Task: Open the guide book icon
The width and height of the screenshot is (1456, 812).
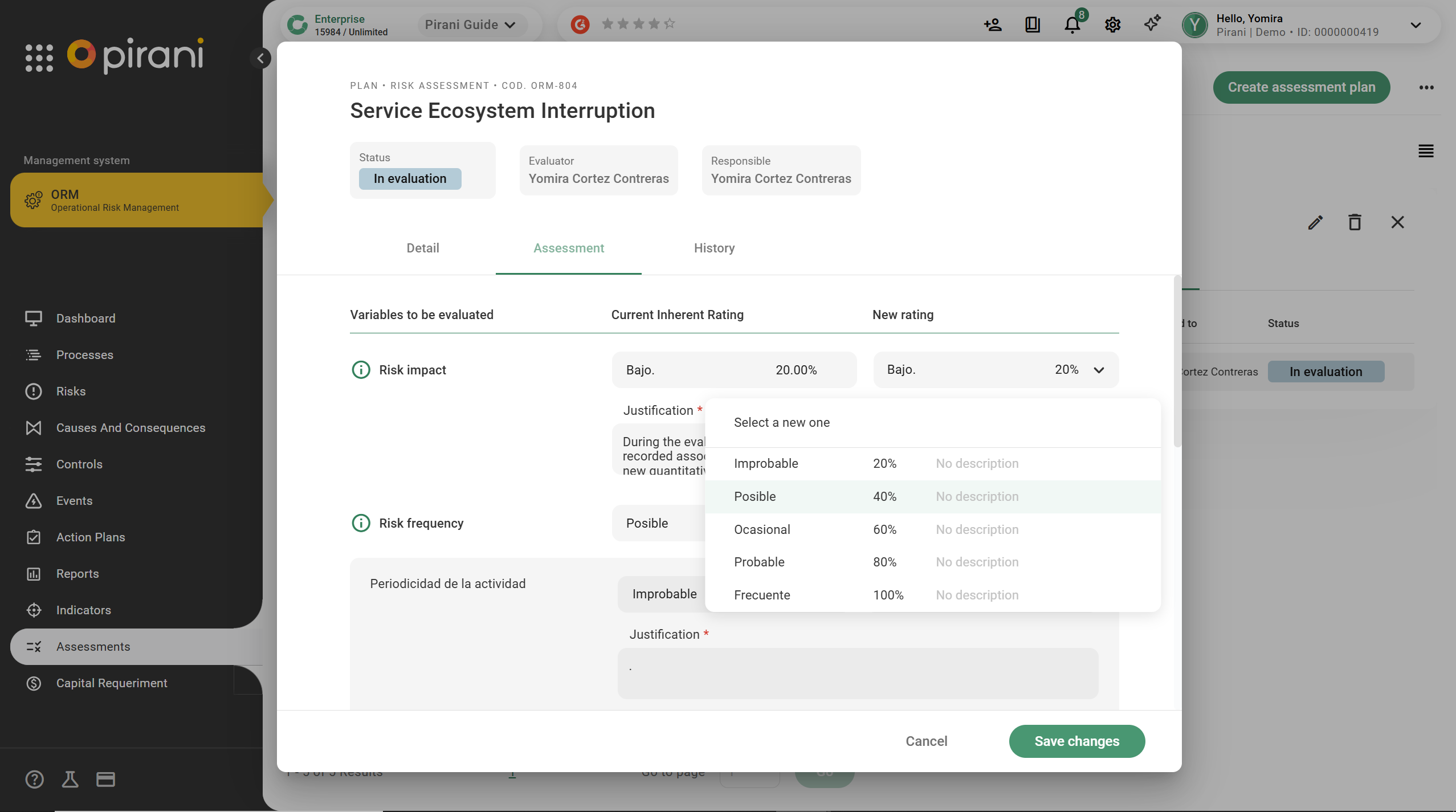Action: (1033, 25)
